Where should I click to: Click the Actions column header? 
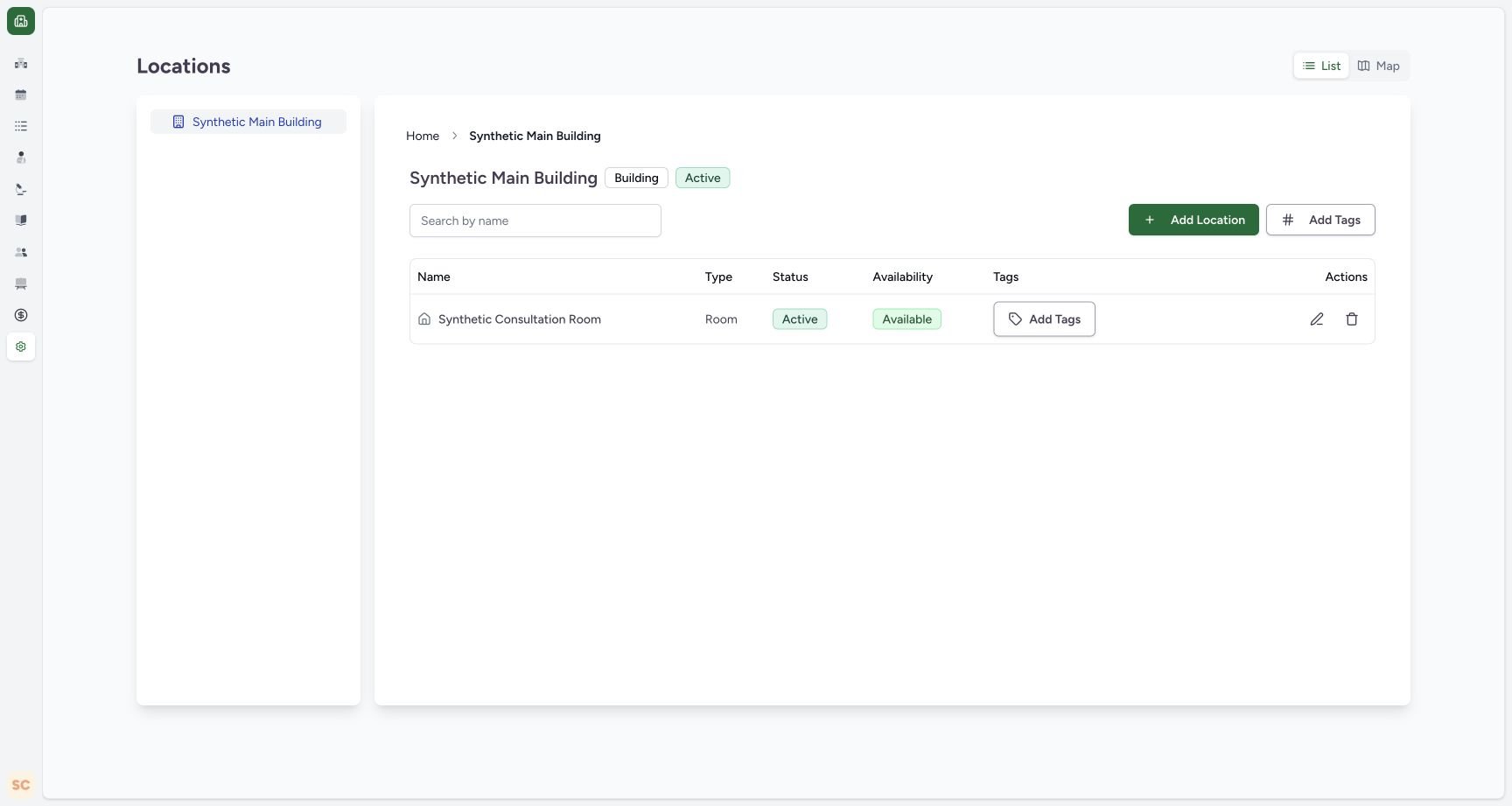[1346, 277]
